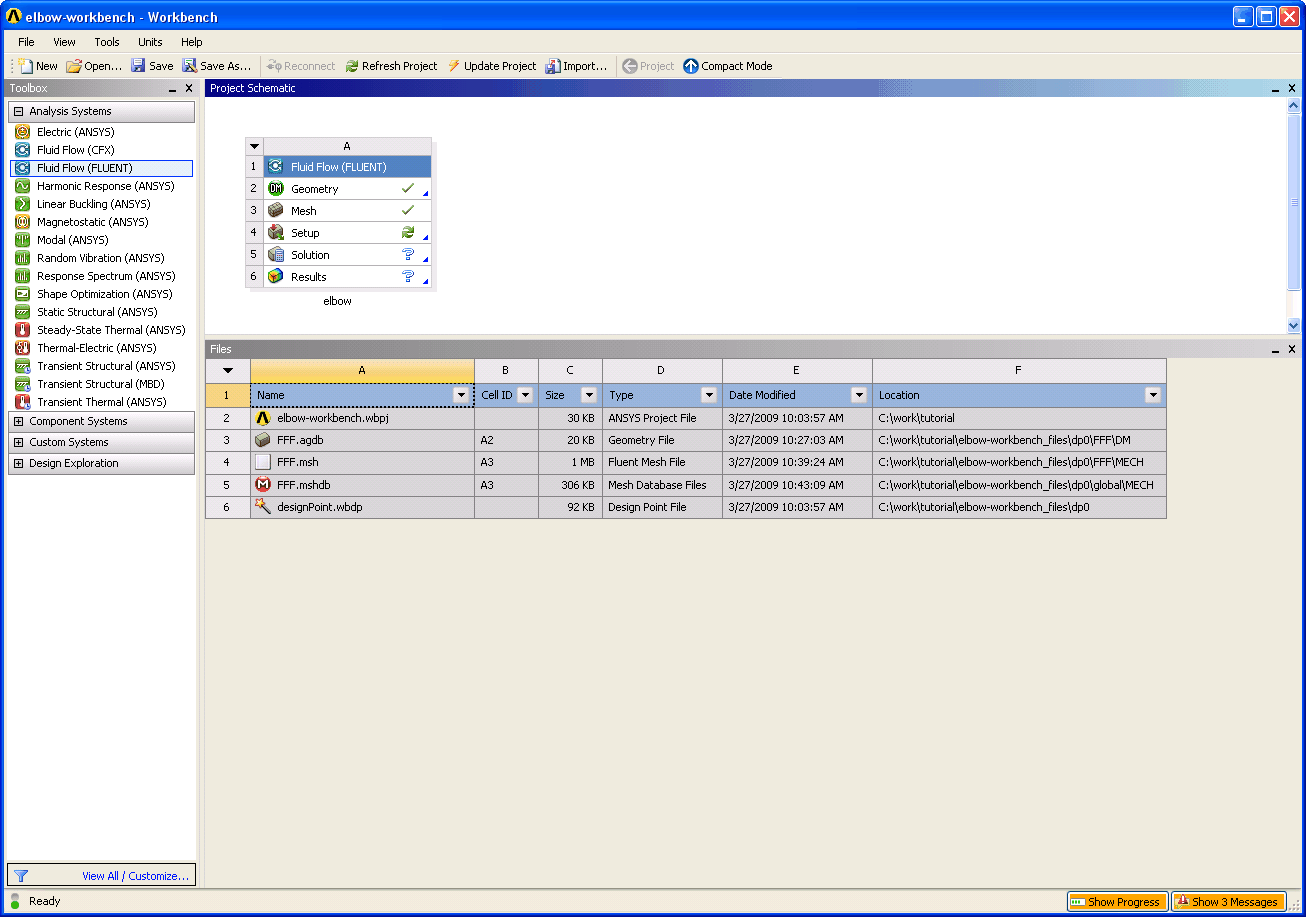Select the Harmonic Response (ANSYS) icon
1306x917 pixels.
click(22, 186)
